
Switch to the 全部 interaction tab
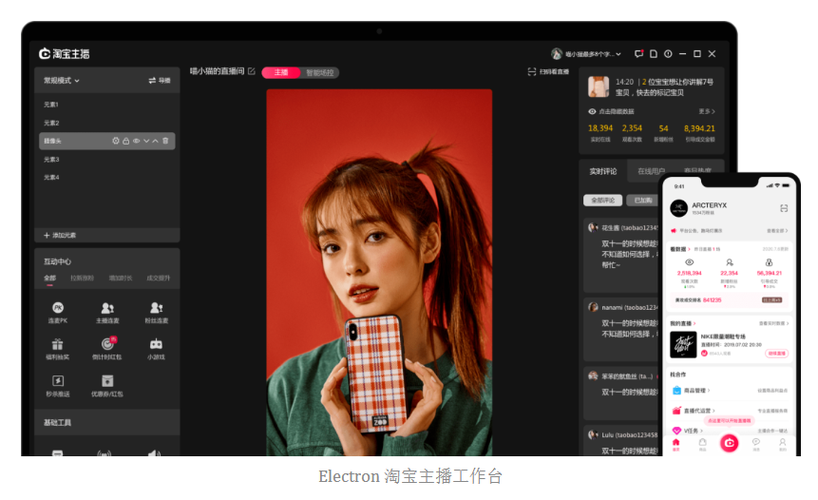[50, 278]
